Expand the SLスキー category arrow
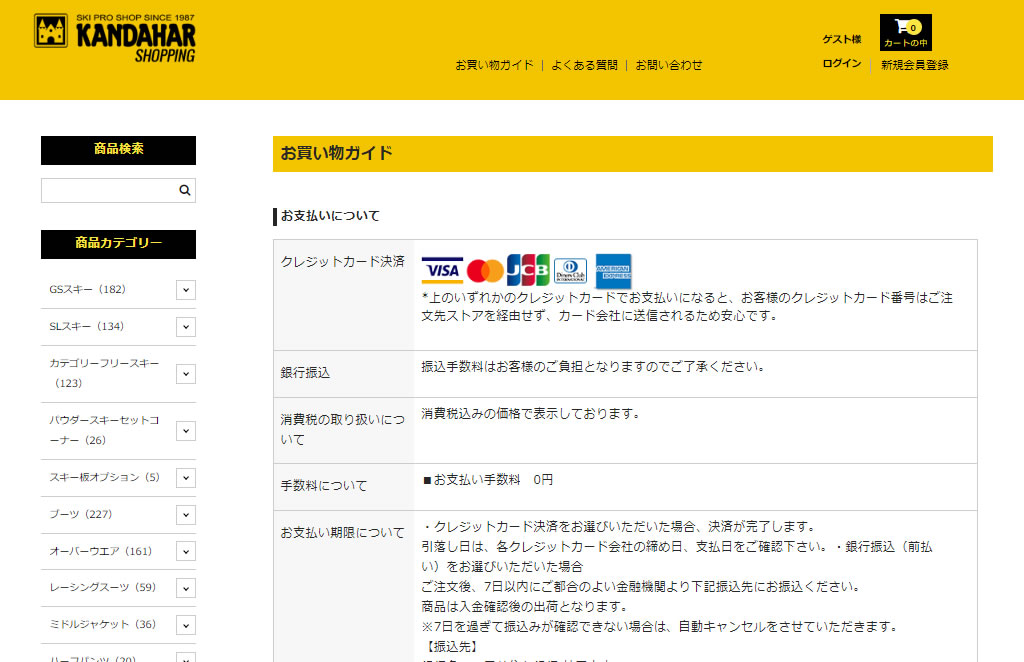The width and height of the screenshot is (1024, 662). click(x=186, y=327)
